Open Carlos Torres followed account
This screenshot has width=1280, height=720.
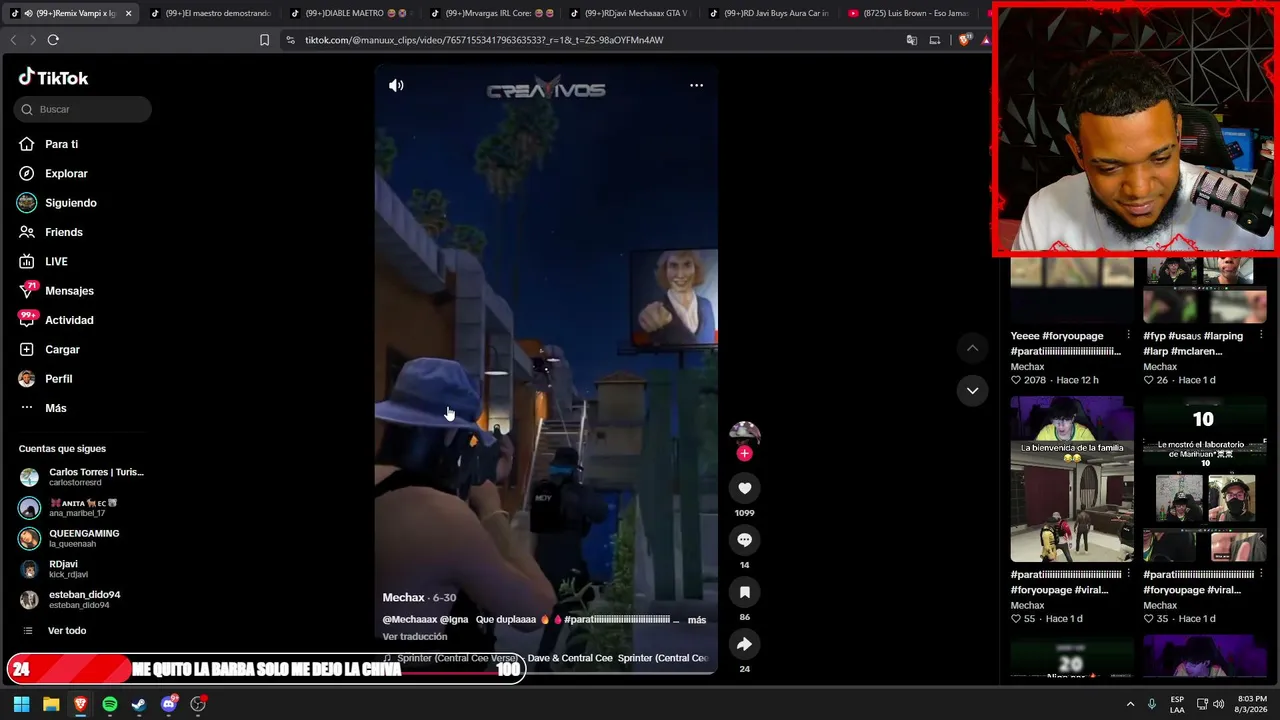(x=82, y=477)
